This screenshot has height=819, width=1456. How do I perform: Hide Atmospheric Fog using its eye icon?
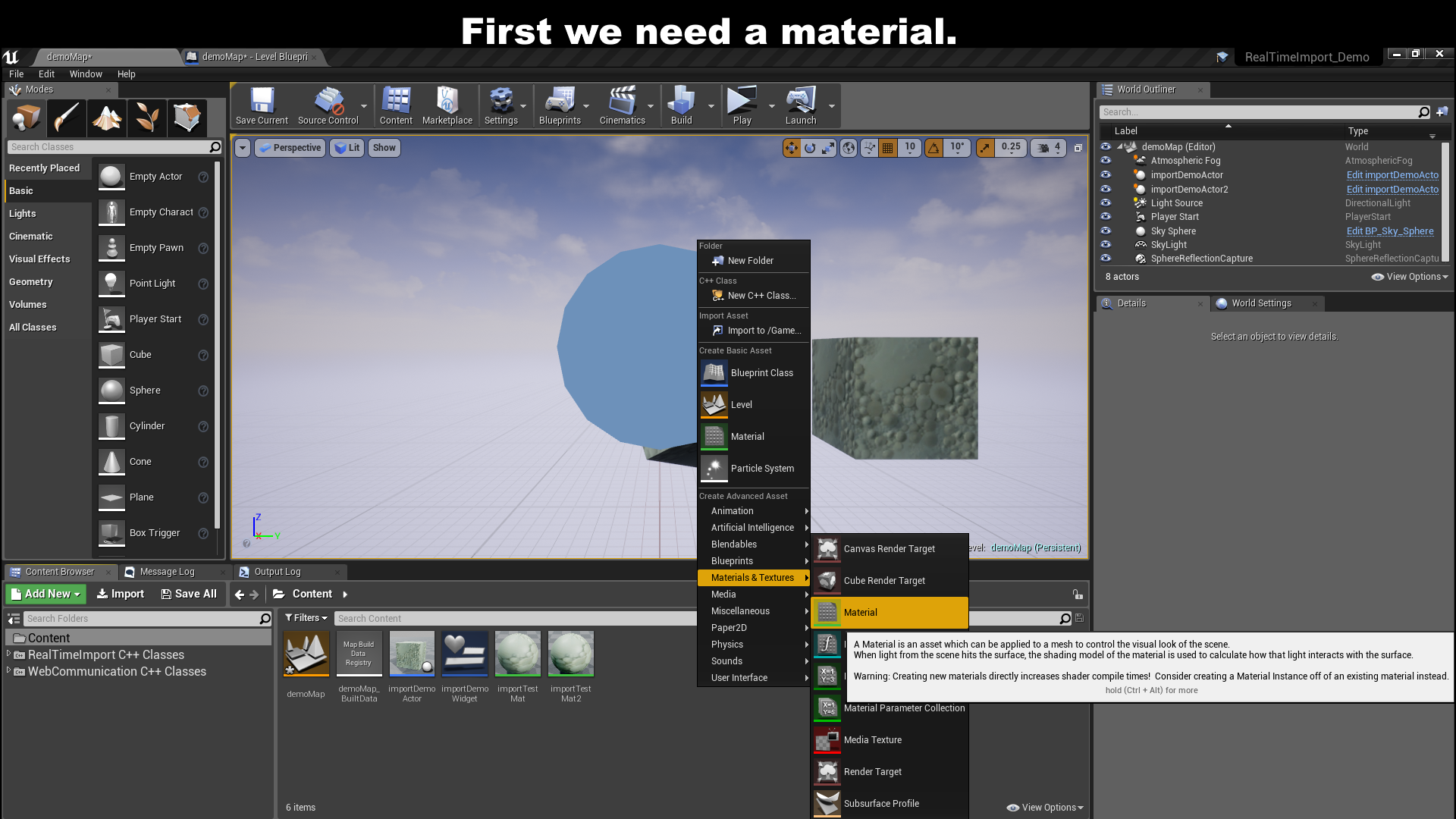pyautogui.click(x=1106, y=161)
